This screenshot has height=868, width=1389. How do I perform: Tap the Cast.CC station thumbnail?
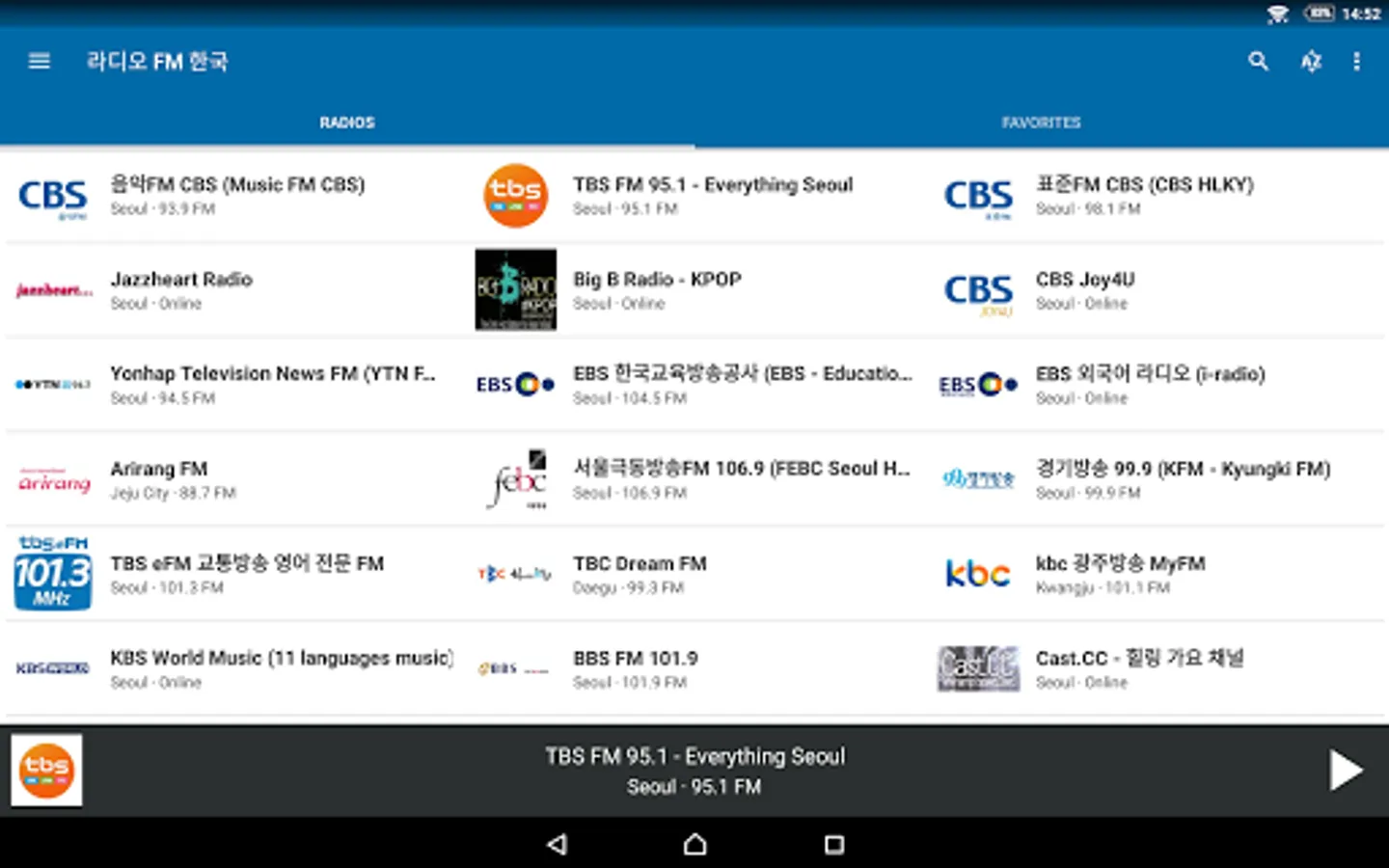pos(979,668)
